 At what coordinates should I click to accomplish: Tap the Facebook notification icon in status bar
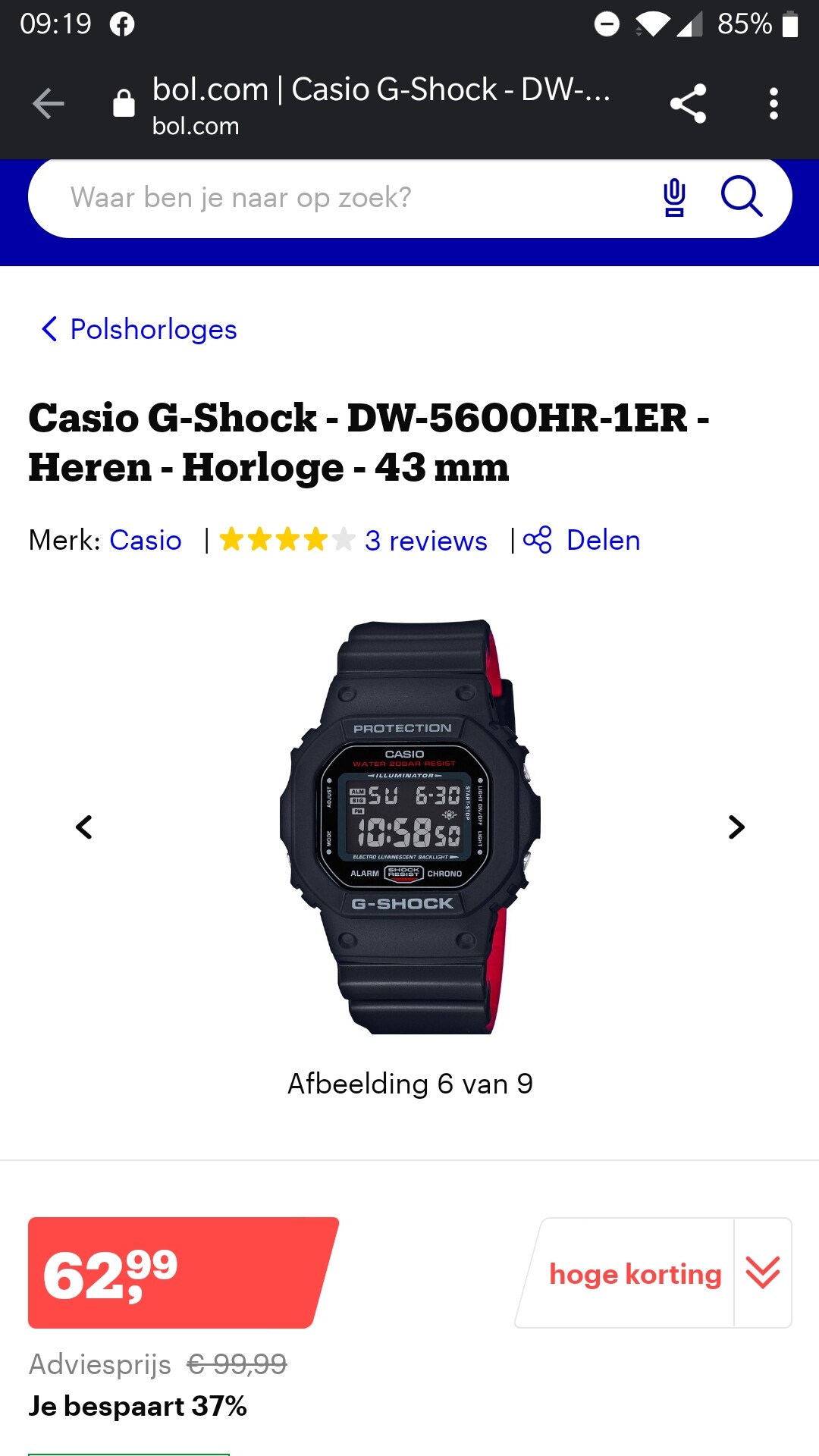pos(122,24)
